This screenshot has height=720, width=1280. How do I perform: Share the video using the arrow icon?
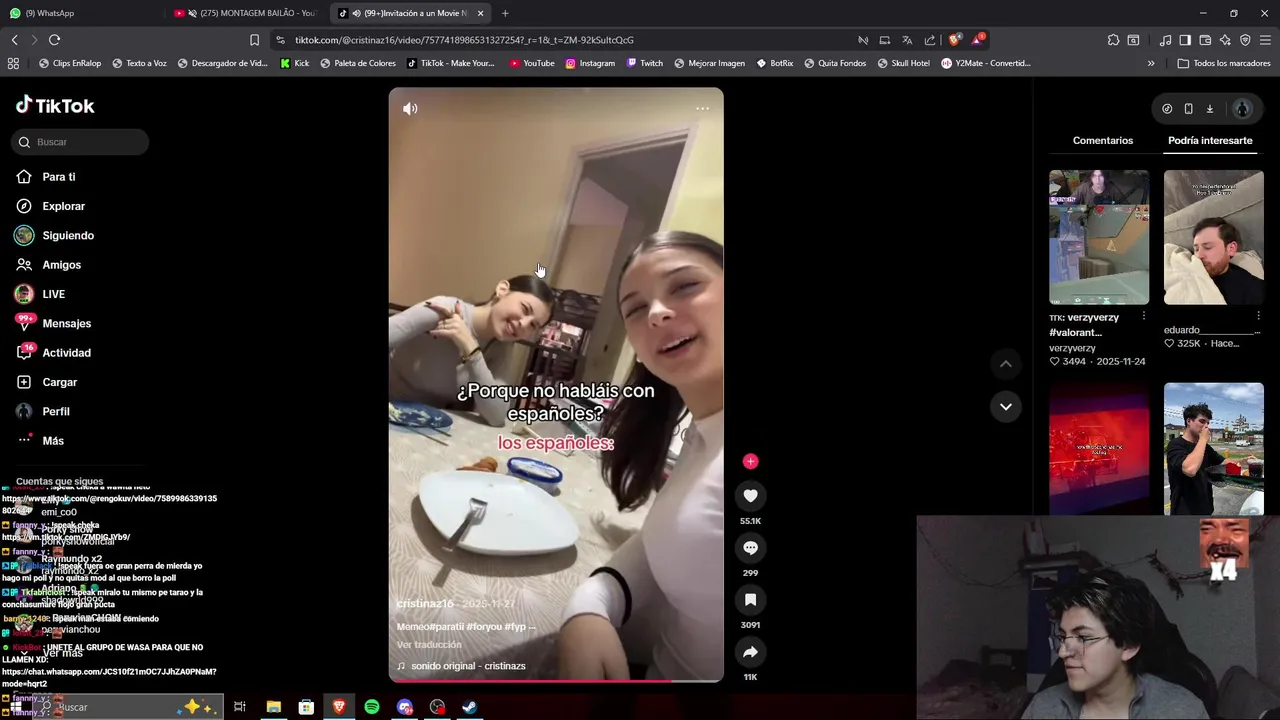[750, 652]
